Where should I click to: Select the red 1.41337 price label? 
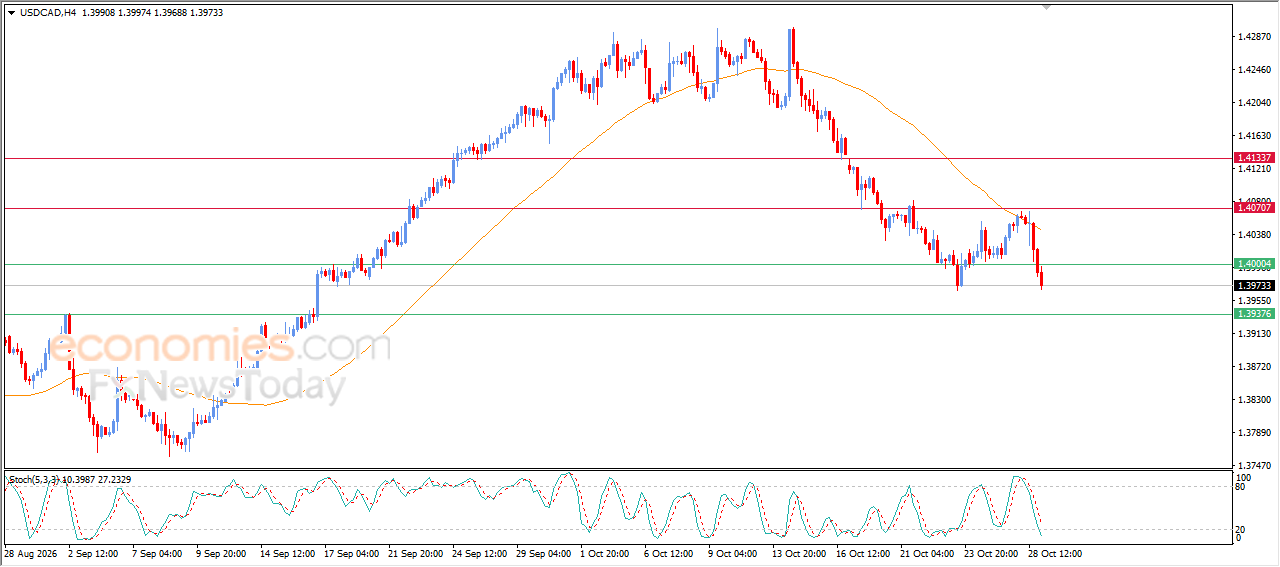pyautogui.click(x=1254, y=158)
